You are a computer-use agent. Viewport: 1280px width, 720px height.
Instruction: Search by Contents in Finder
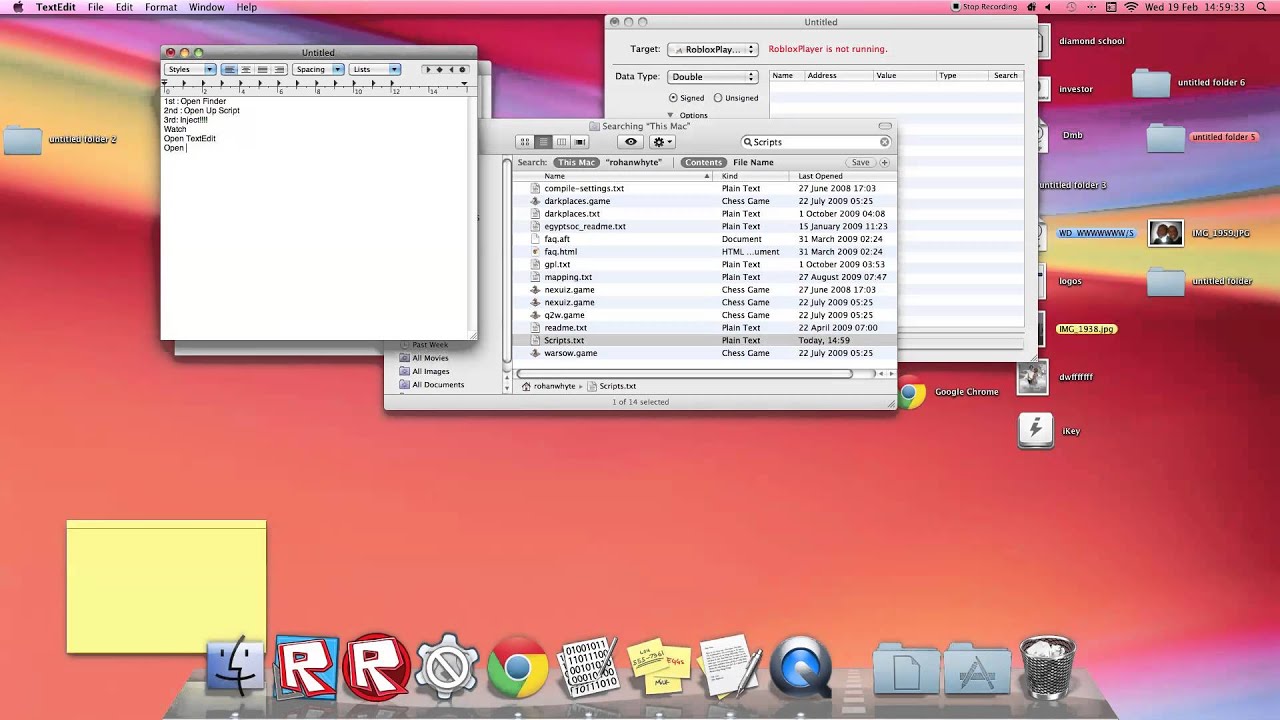pyautogui.click(x=703, y=162)
